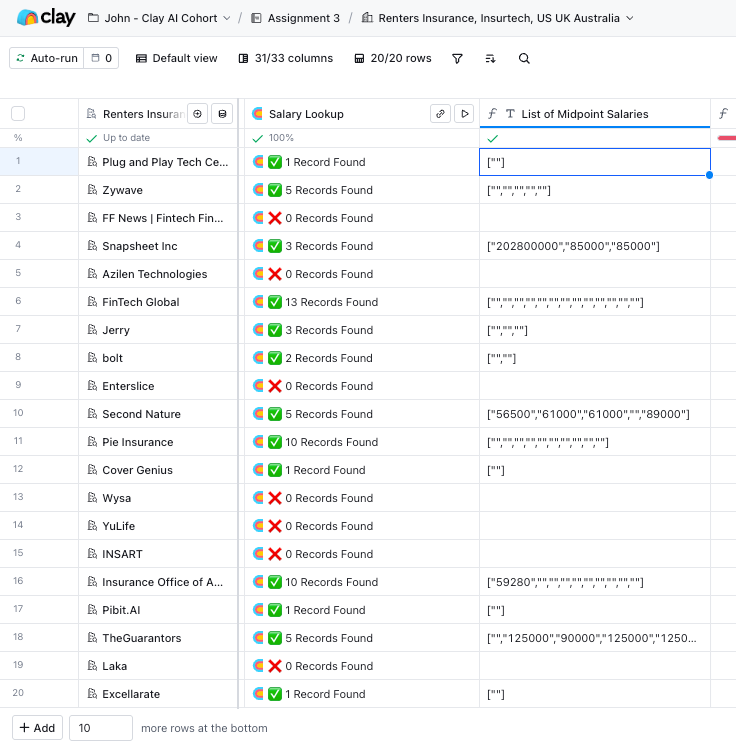
Task: Click the company icon beside TheGuarantors
Action: coord(92,638)
